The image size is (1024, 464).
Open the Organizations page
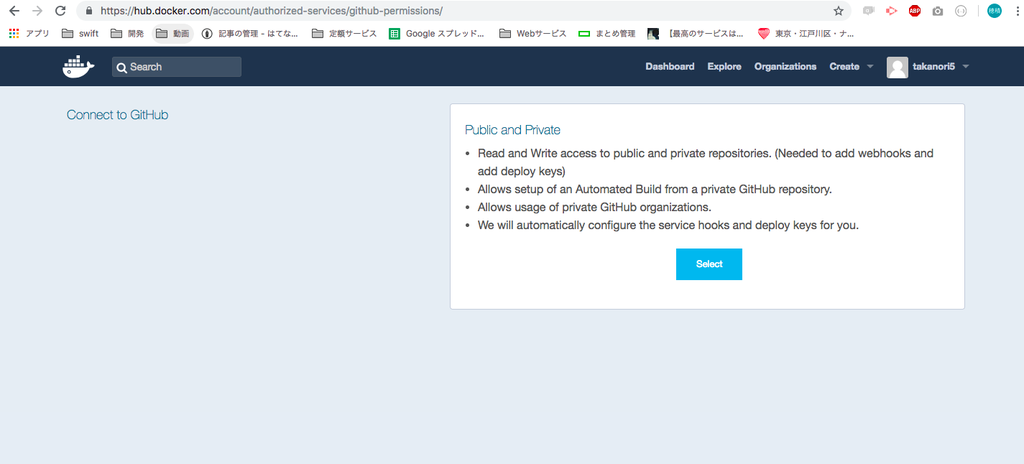pyautogui.click(x=785, y=67)
